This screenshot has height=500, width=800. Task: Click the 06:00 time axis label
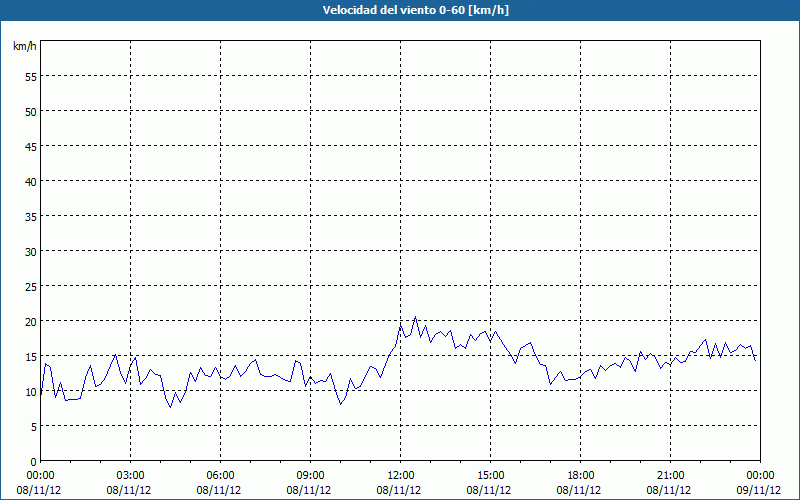(x=220, y=476)
